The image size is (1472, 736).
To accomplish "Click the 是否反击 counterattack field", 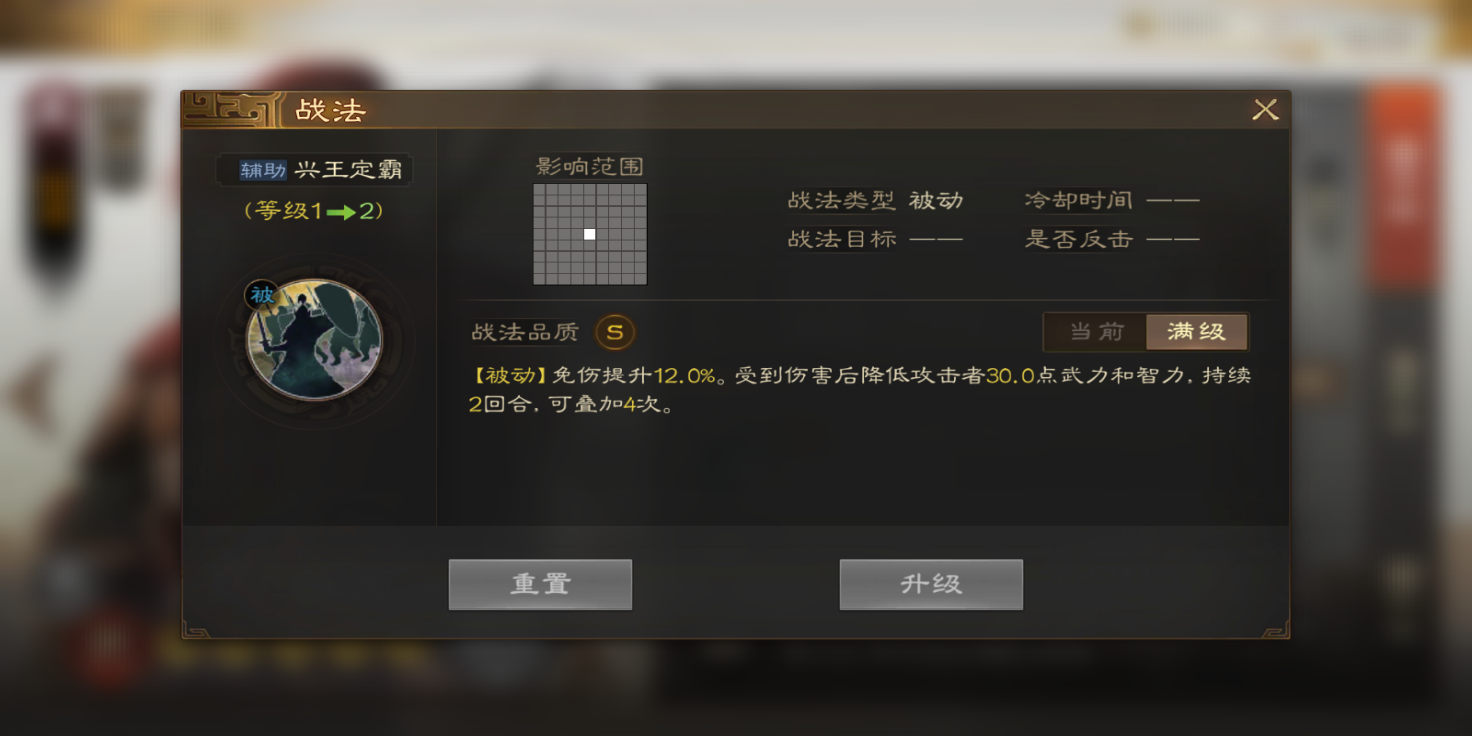I will point(1112,239).
